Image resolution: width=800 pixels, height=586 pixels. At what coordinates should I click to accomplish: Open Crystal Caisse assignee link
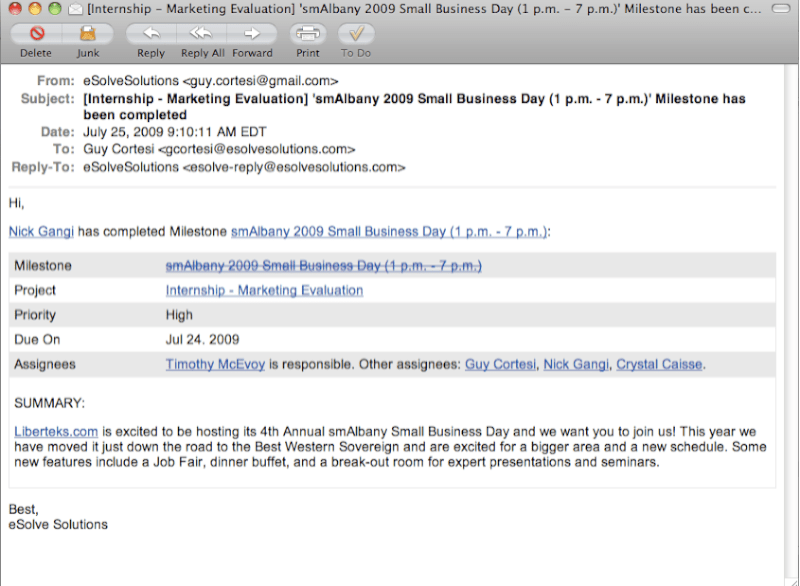pyautogui.click(x=659, y=364)
